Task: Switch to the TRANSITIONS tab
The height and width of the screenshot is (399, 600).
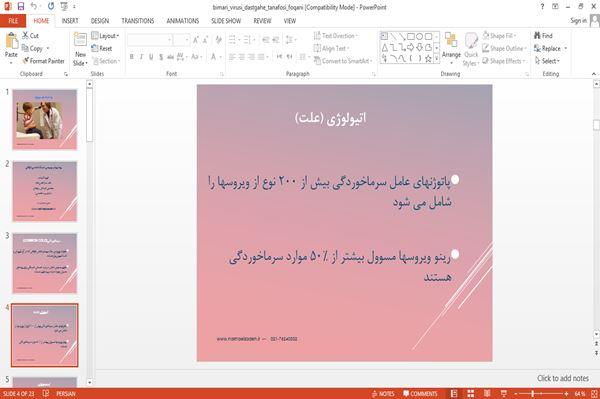Action: (138, 21)
